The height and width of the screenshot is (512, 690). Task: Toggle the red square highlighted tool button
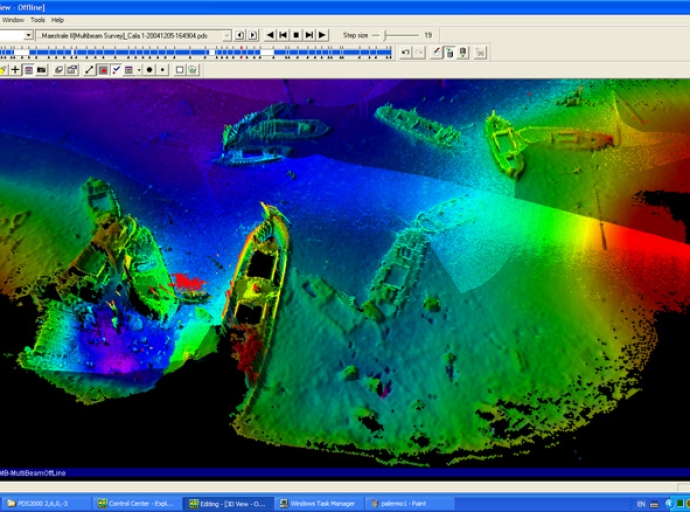tap(103, 70)
